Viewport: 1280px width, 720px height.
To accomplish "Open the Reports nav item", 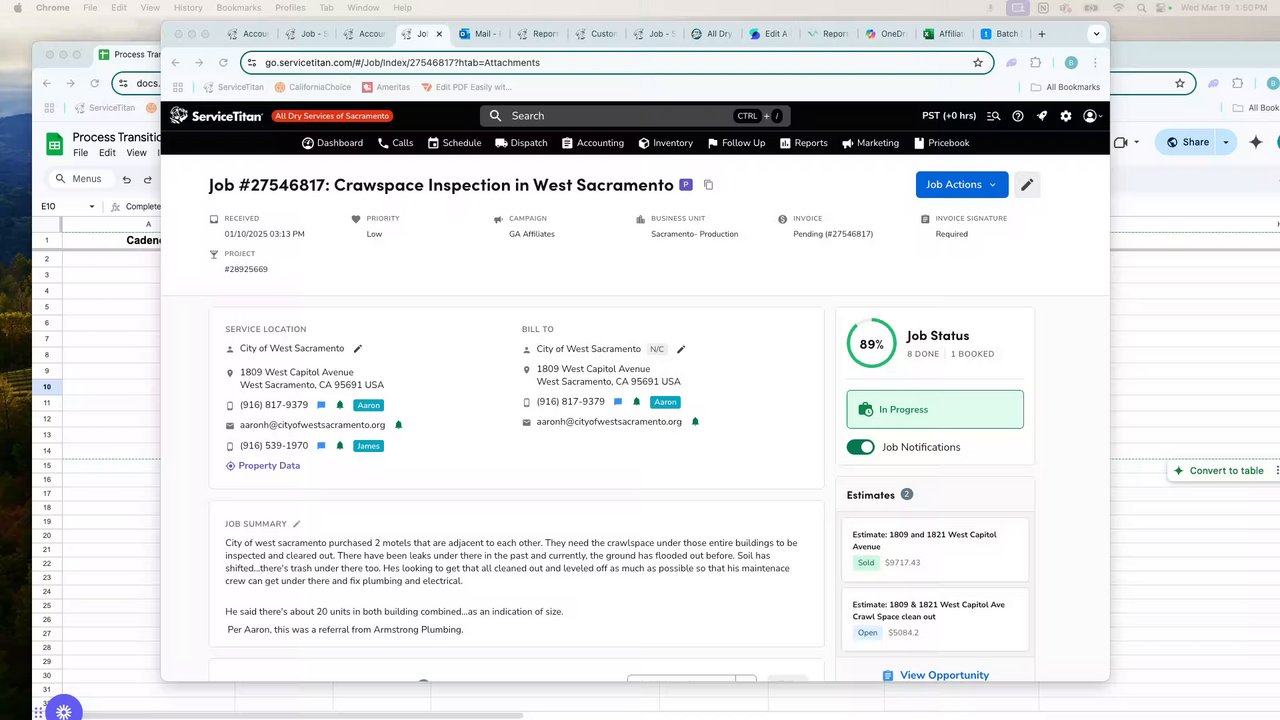I will point(804,143).
